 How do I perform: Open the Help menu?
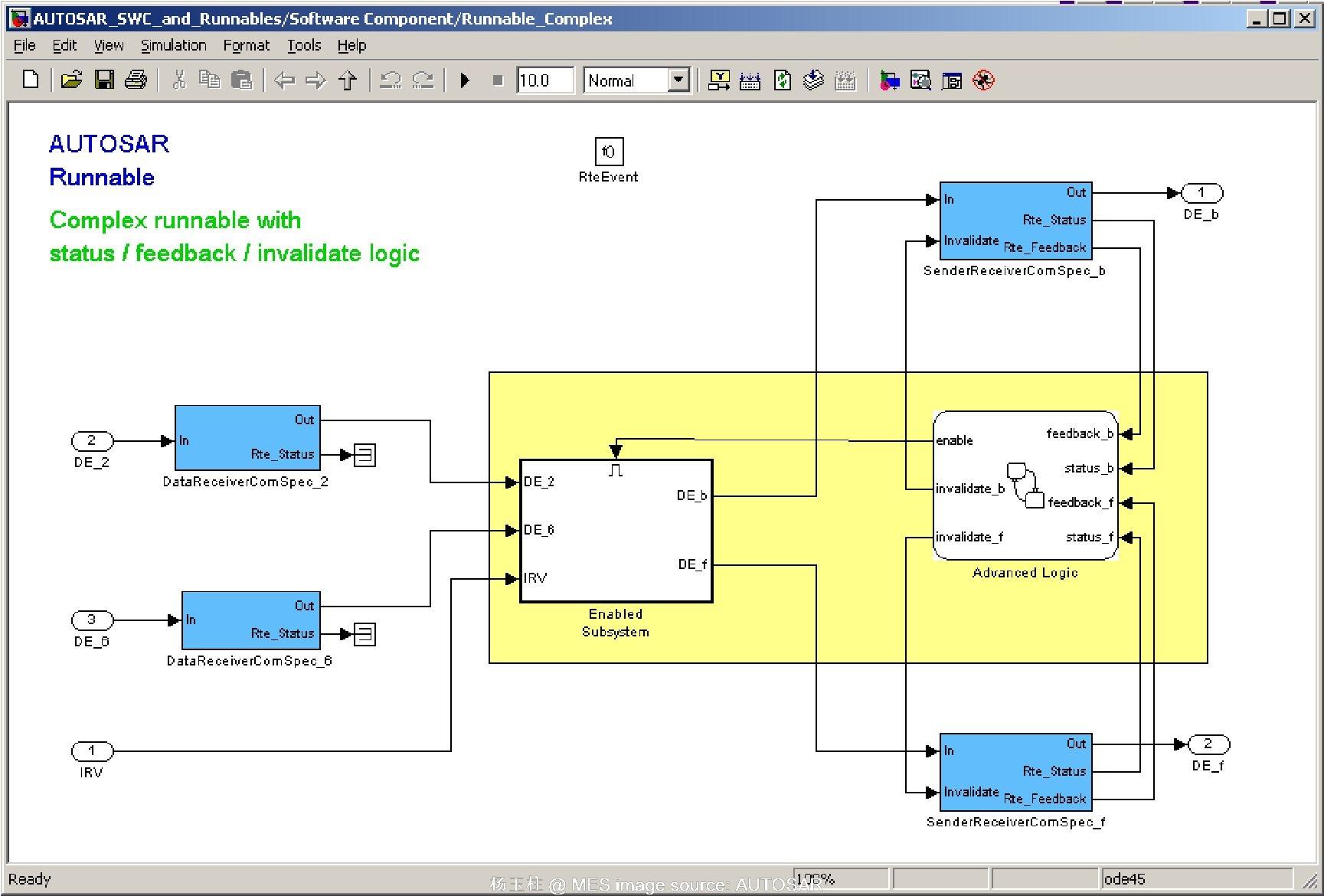(x=352, y=45)
